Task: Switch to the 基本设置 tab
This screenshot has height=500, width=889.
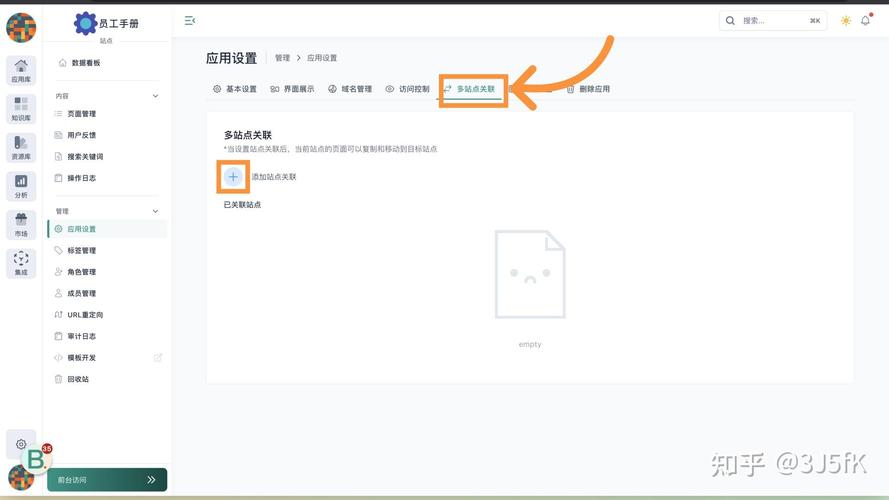Action: click(x=235, y=89)
